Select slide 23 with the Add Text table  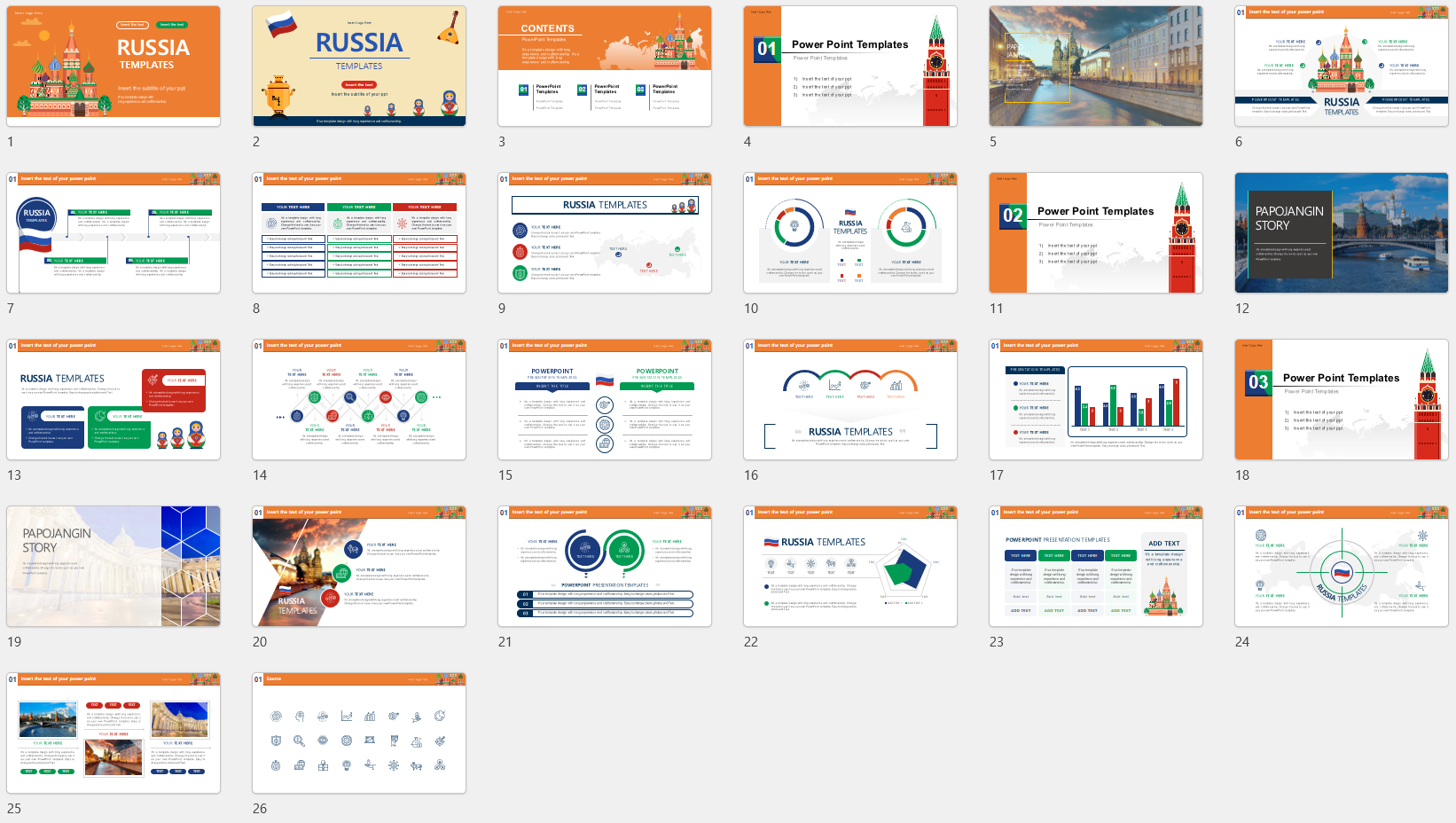click(x=1096, y=567)
